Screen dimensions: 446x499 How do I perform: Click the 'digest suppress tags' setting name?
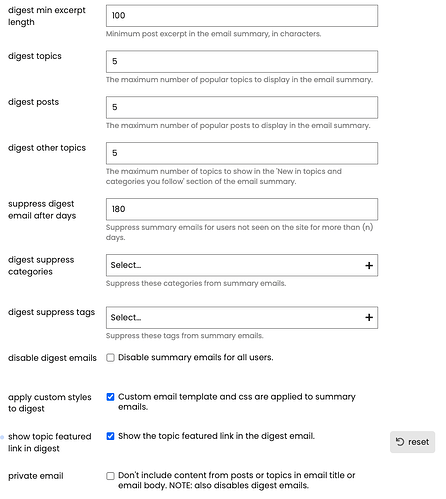click(x=51, y=312)
